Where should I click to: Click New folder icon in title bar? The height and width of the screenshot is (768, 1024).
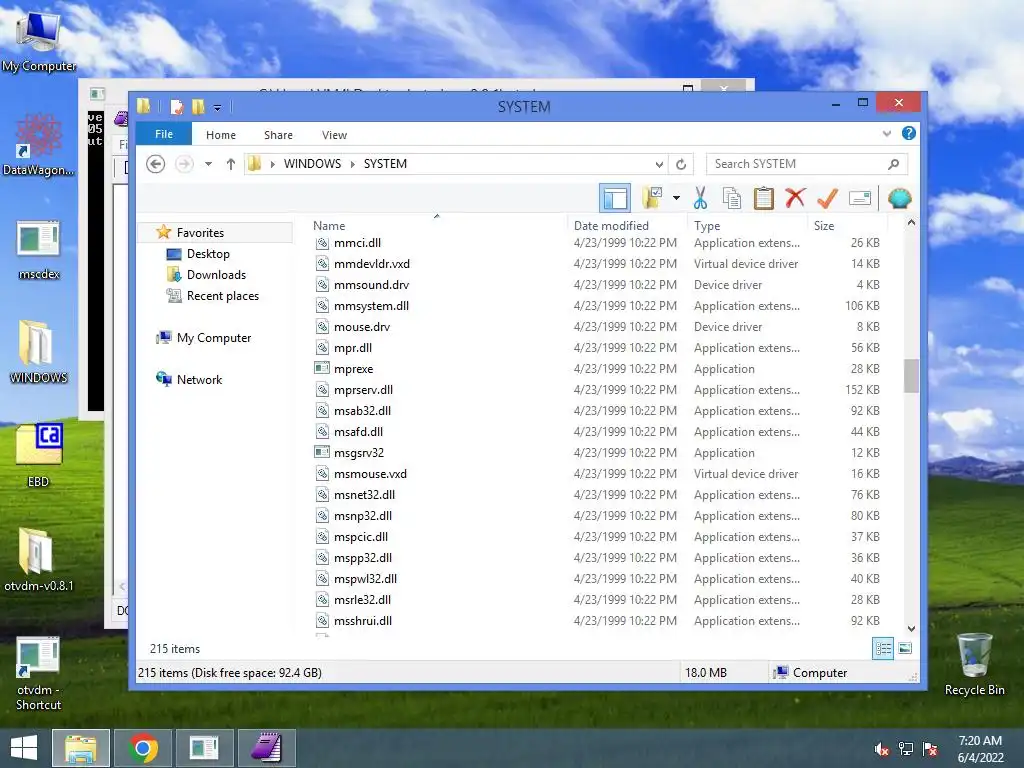[198, 106]
